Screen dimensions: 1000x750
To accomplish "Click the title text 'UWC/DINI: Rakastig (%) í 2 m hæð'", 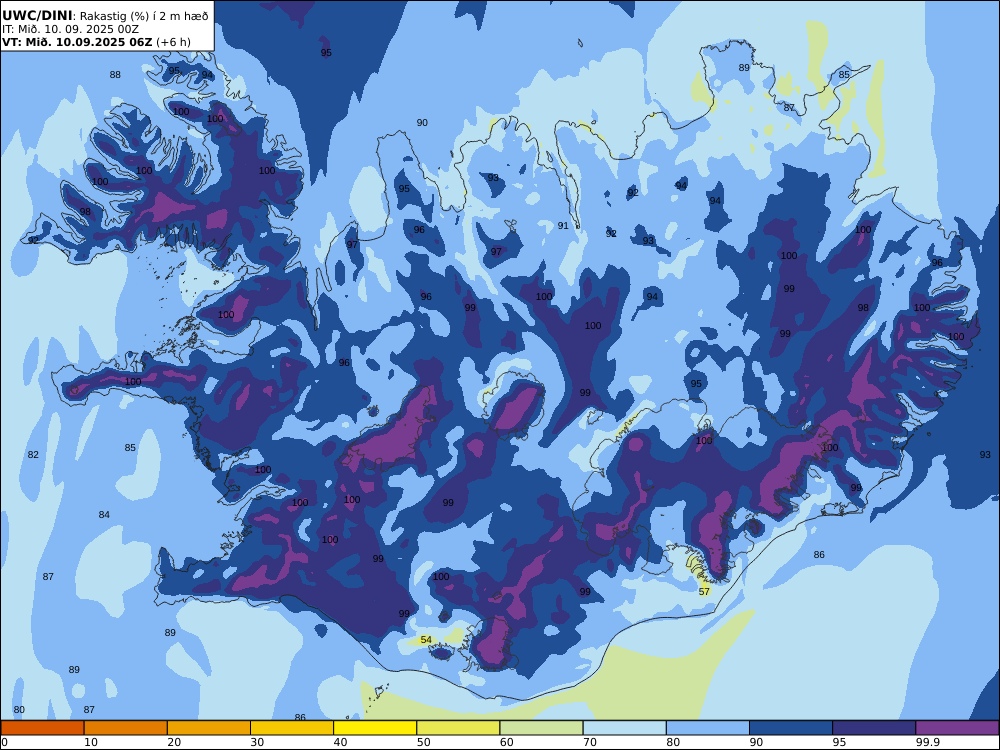I will (105, 16).
